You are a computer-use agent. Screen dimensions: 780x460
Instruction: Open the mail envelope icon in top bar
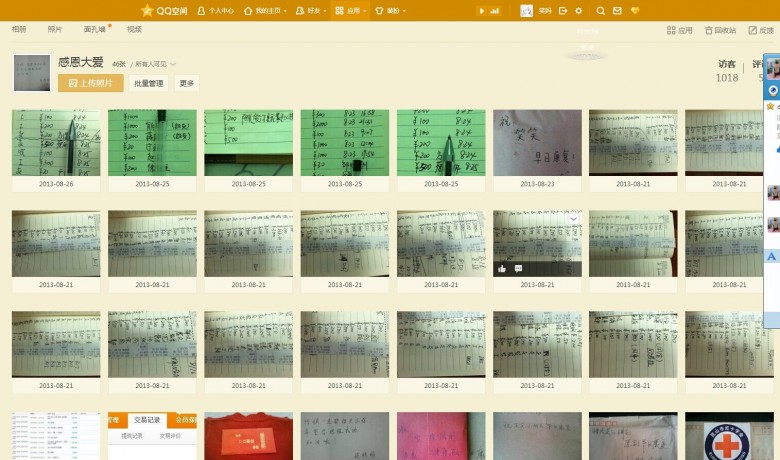tap(617, 10)
